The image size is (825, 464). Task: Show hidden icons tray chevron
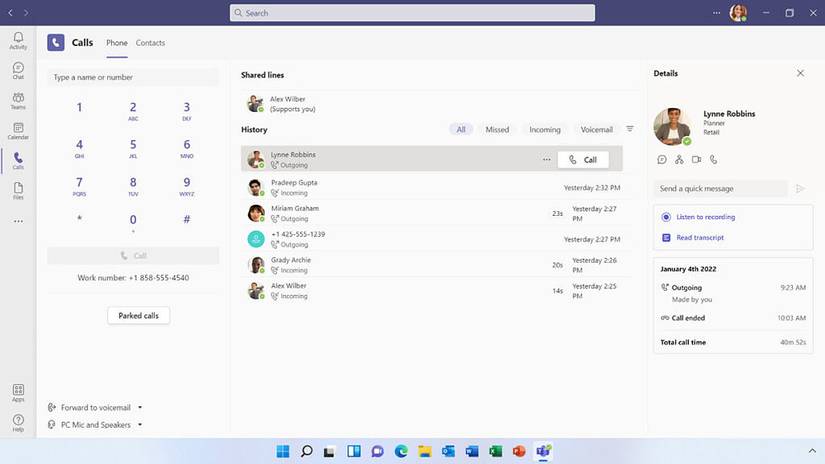click(x=812, y=451)
